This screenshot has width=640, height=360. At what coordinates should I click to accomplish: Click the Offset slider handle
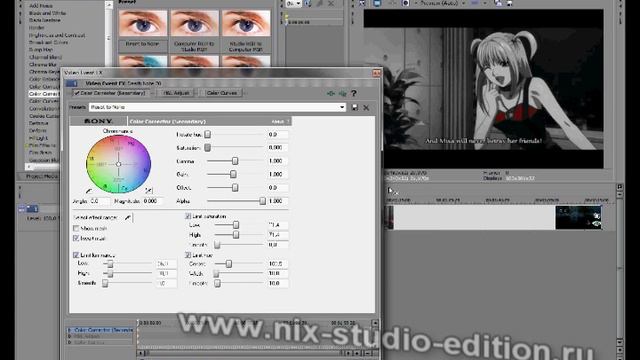[235, 188]
